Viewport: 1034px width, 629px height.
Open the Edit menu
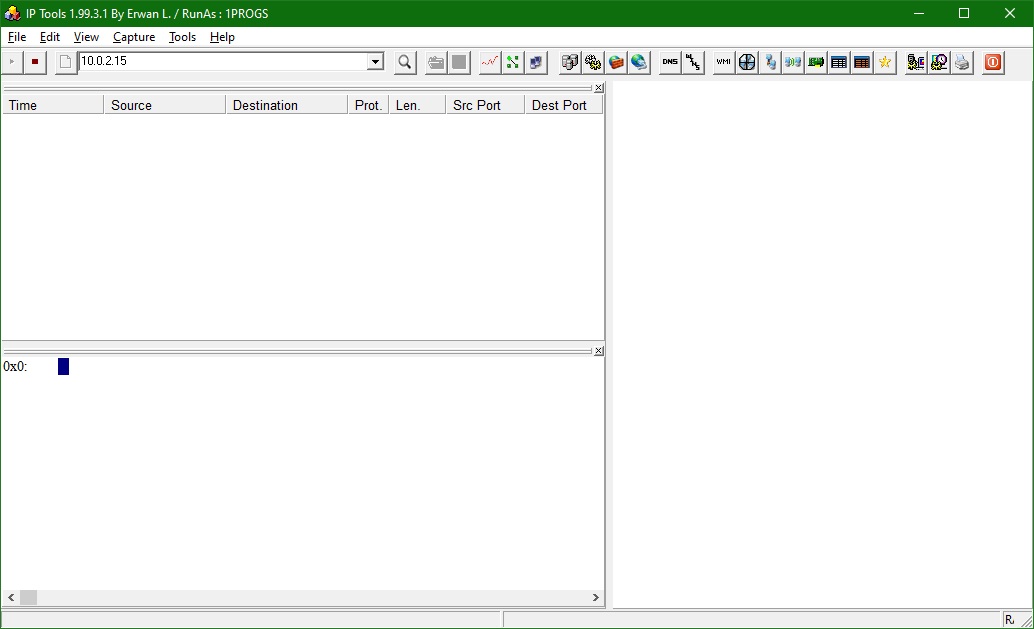click(x=49, y=37)
